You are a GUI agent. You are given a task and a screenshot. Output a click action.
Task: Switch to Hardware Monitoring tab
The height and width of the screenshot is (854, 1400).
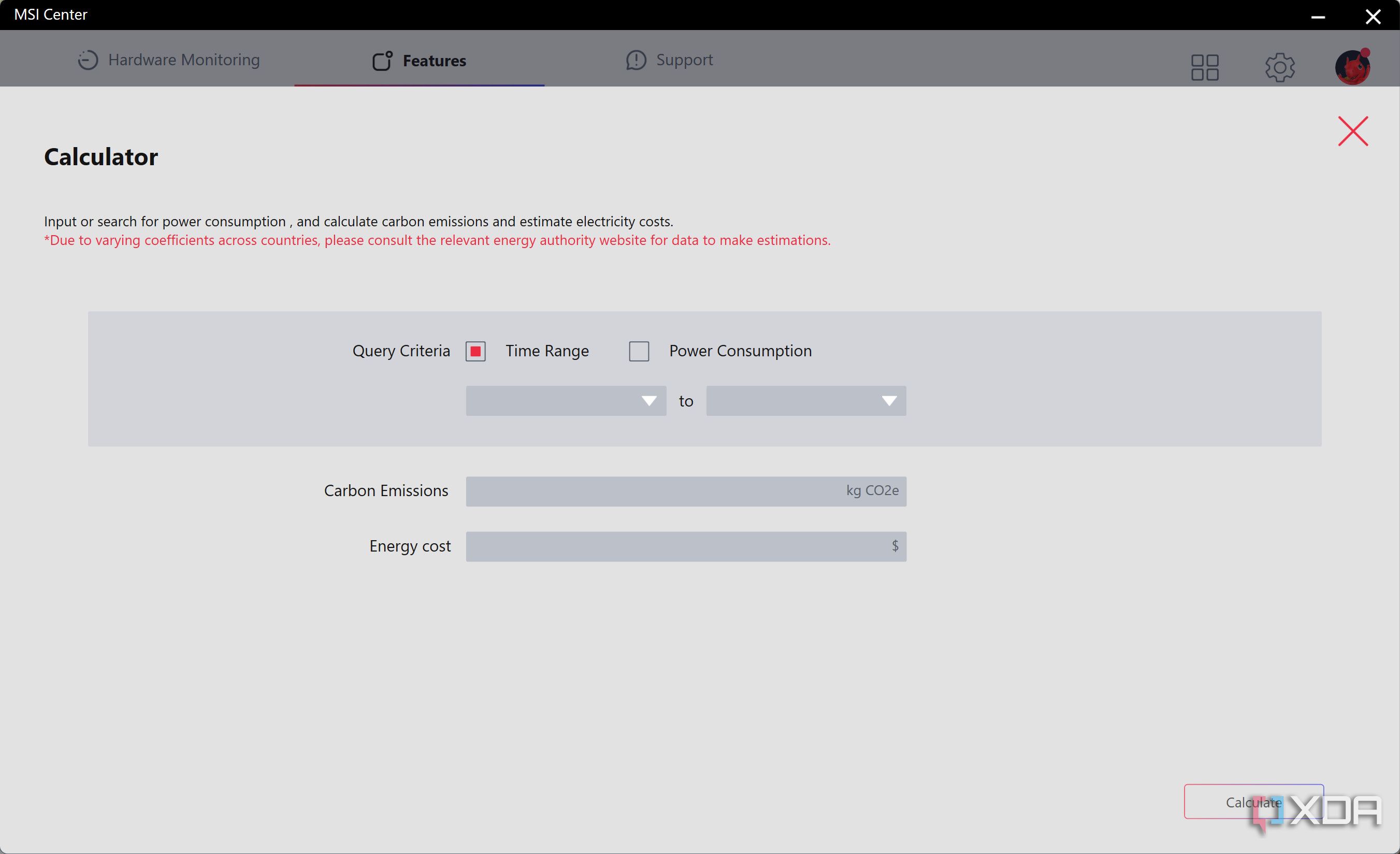[x=169, y=60]
